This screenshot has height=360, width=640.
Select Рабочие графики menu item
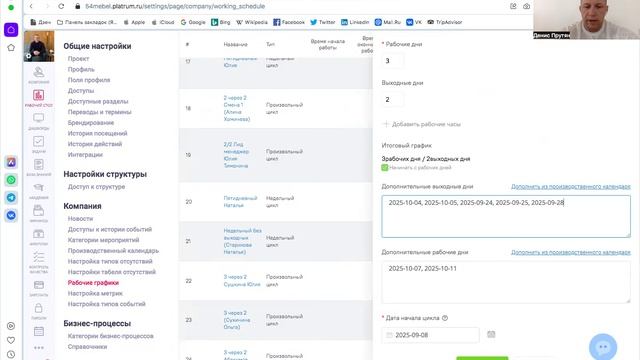pyautogui.click(x=93, y=282)
